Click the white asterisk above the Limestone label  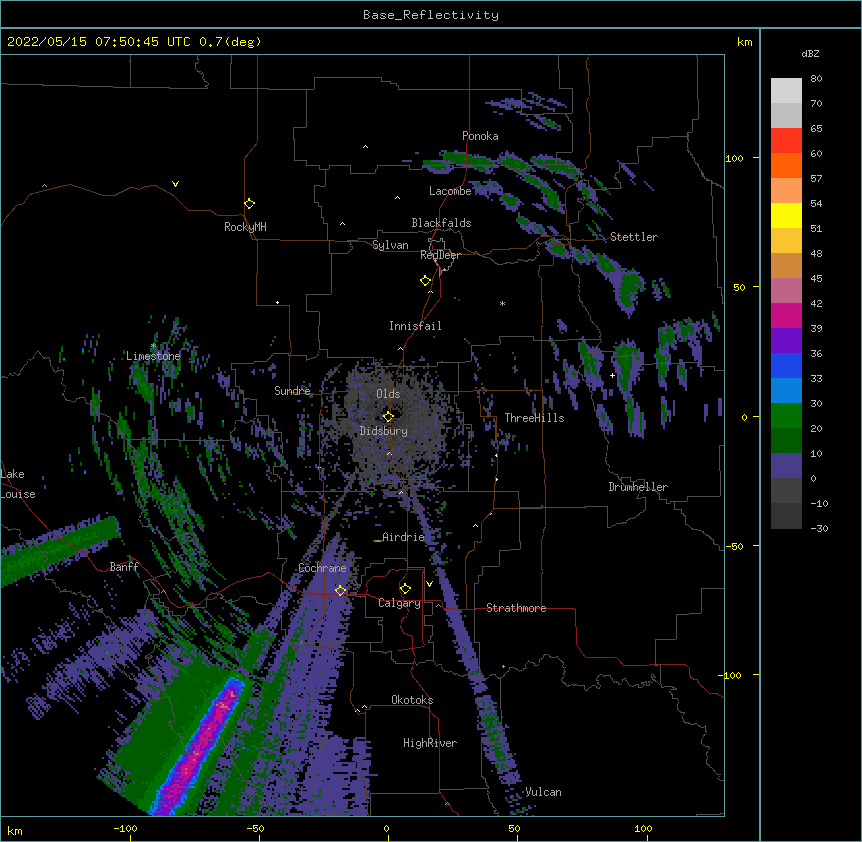pyautogui.click(x=153, y=346)
